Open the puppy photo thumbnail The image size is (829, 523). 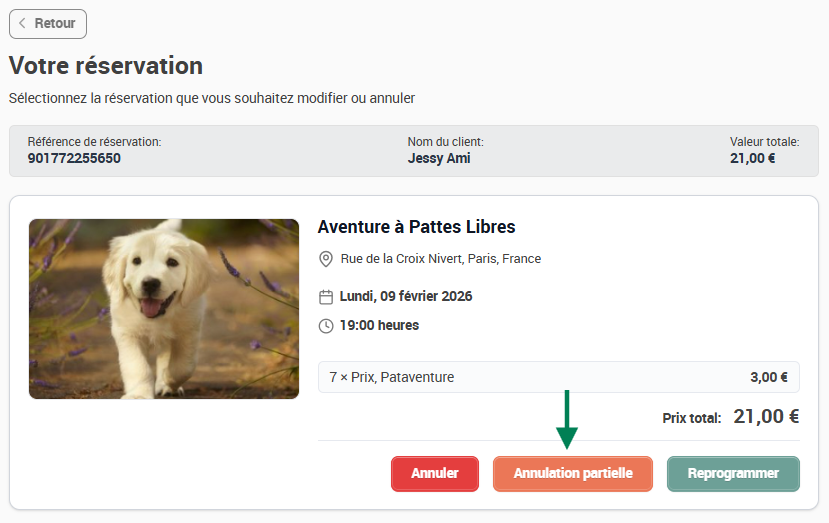164,309
